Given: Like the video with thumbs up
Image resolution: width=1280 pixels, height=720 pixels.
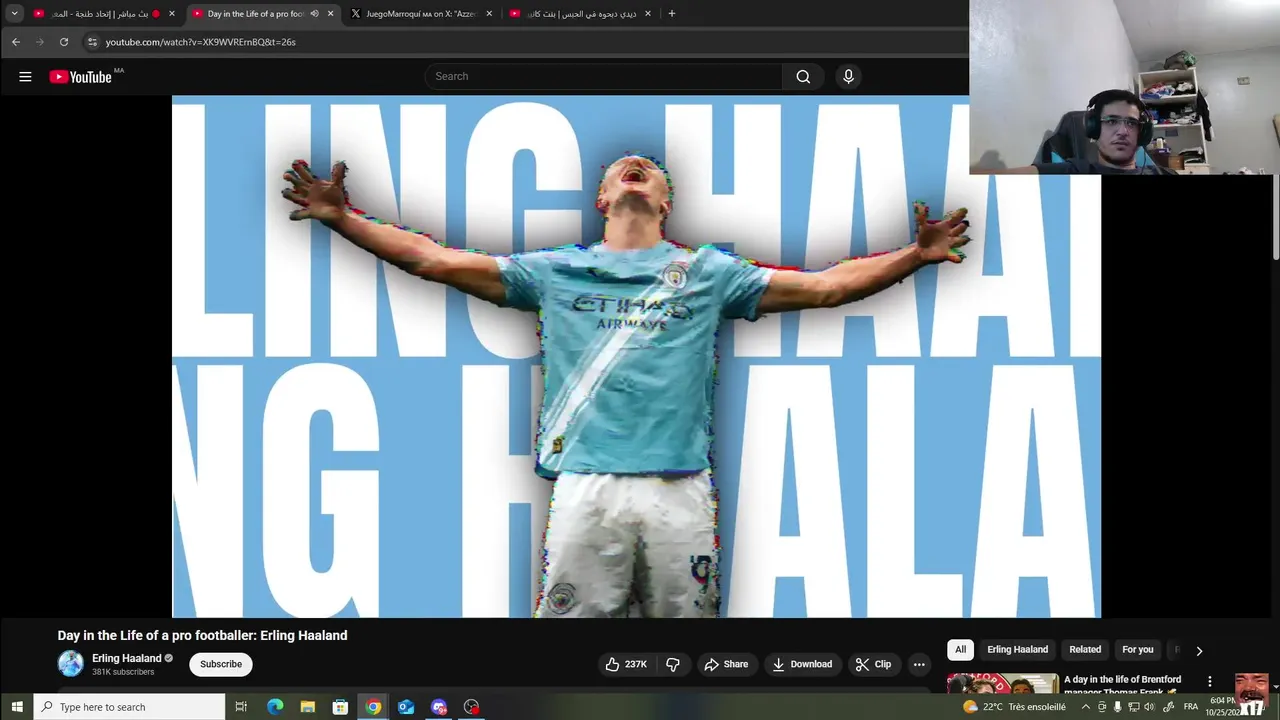Looking at the screenshot, I should pos(626,664).
